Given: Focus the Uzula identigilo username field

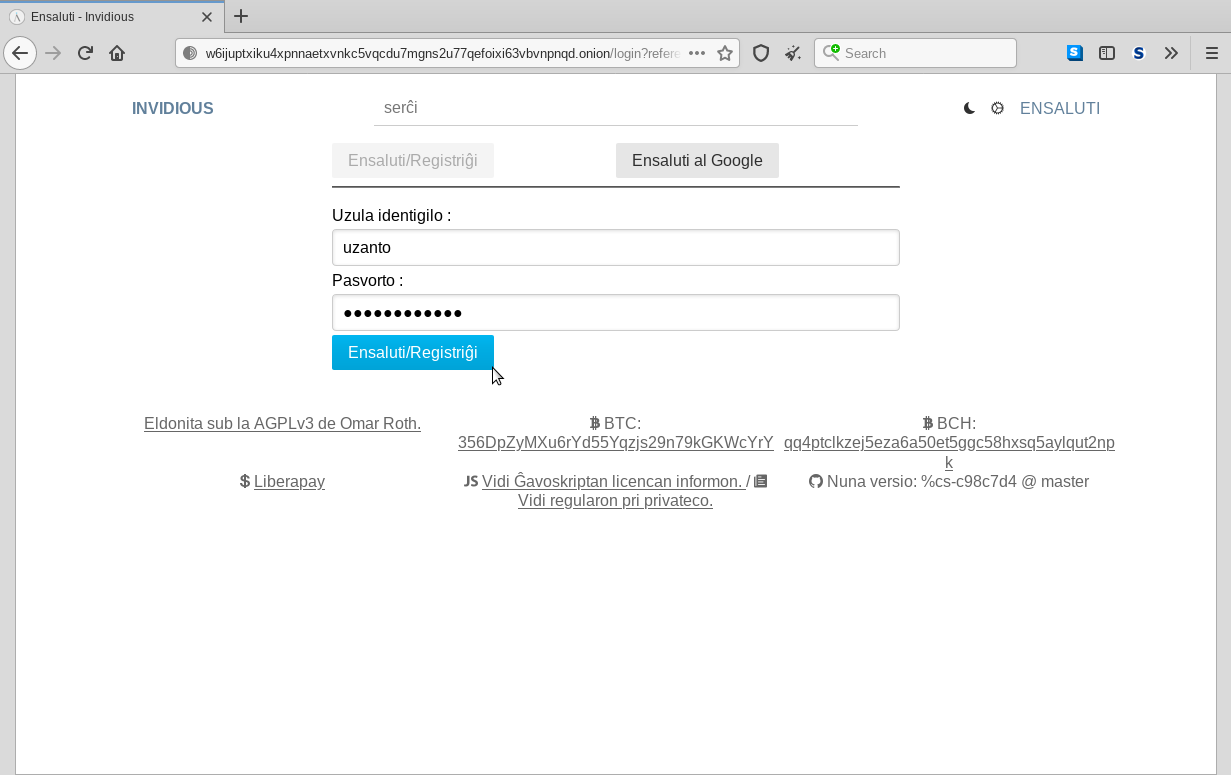Looking at the screenshot, I should tap(615, 248).
